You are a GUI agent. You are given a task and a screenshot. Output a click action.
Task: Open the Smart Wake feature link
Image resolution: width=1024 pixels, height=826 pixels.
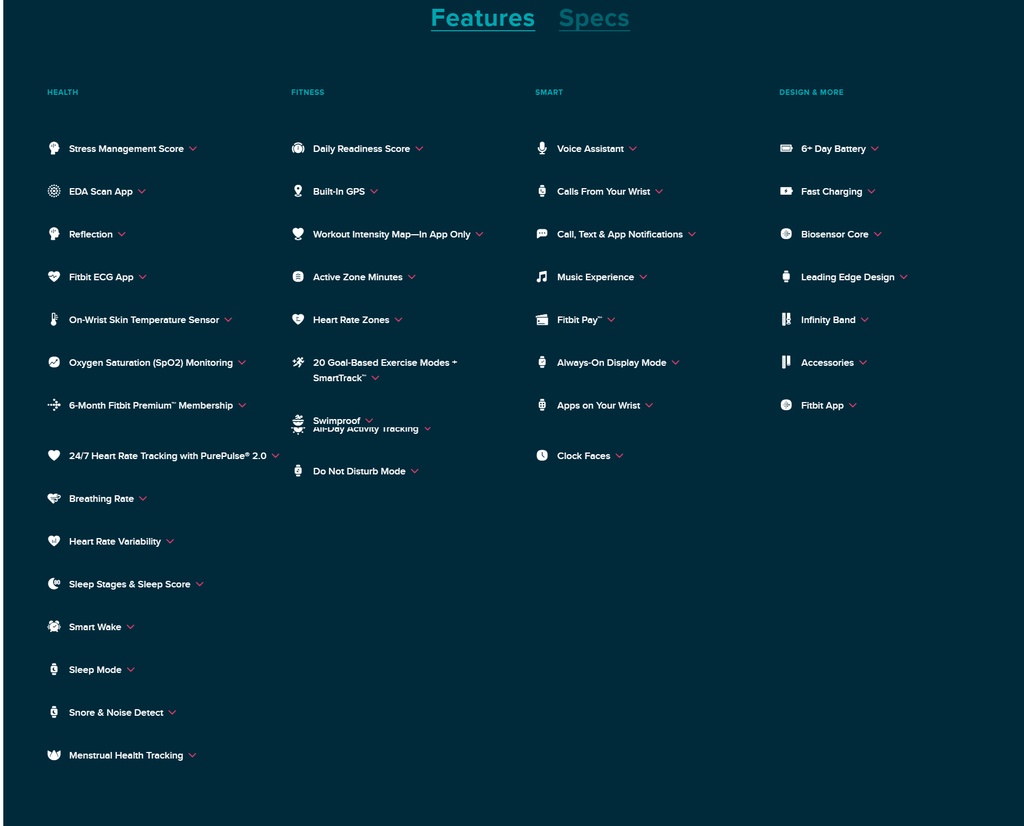point(95,627)
